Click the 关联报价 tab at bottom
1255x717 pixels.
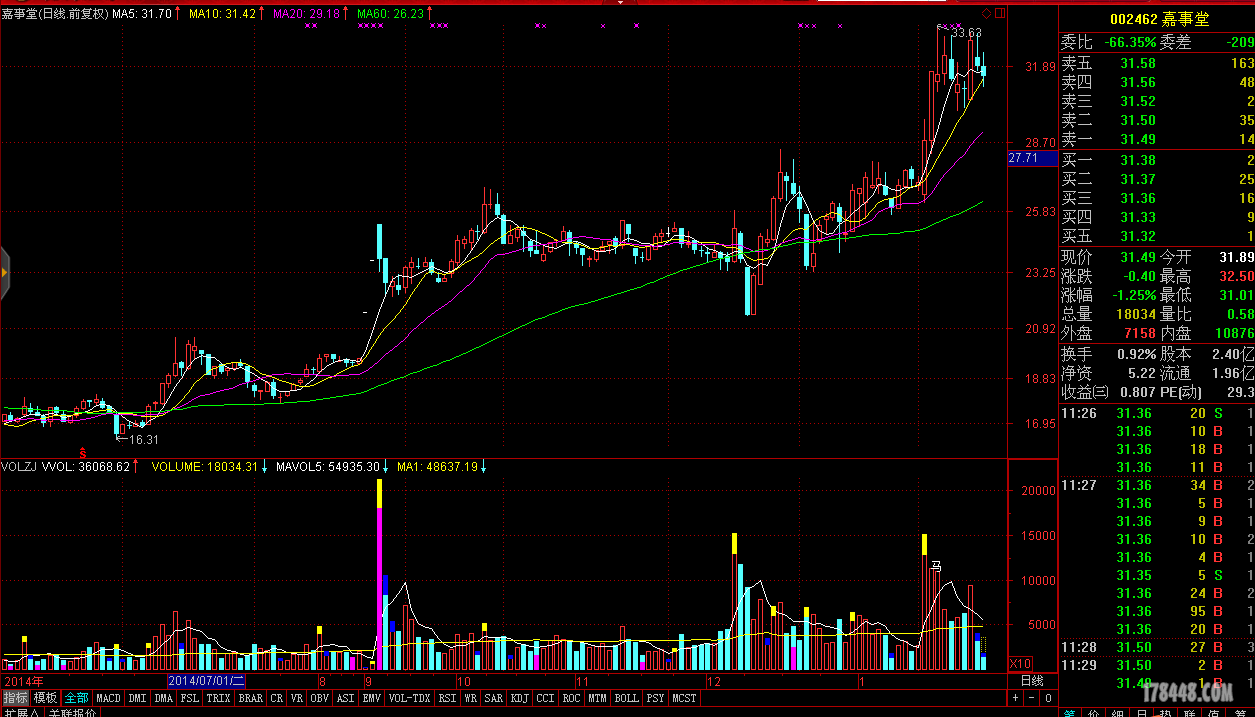(x=73, y=713)
